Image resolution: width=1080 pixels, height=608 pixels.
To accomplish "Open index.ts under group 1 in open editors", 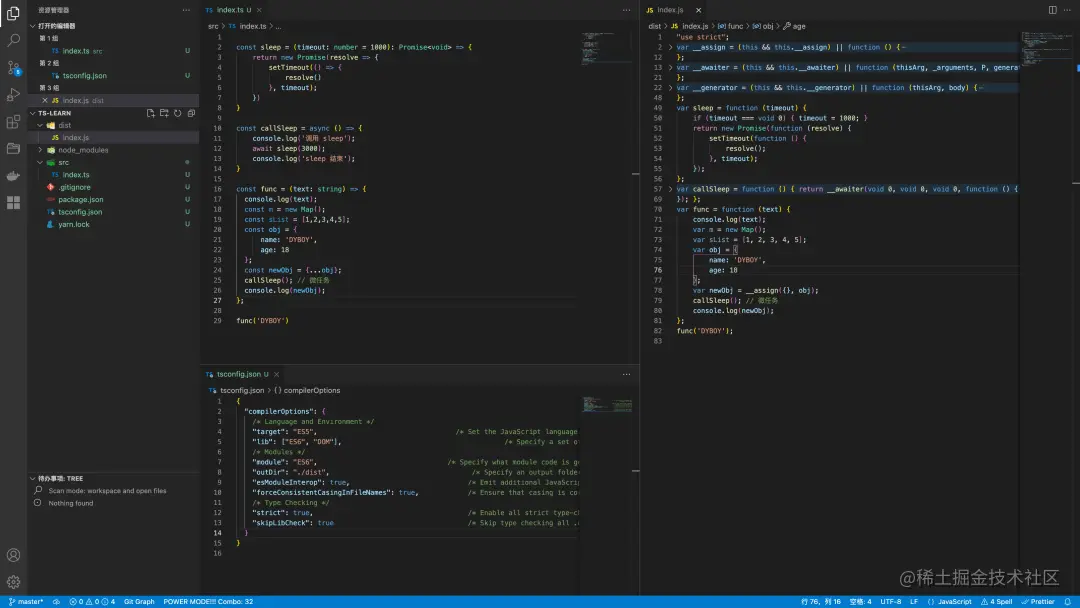I will 114,51.
